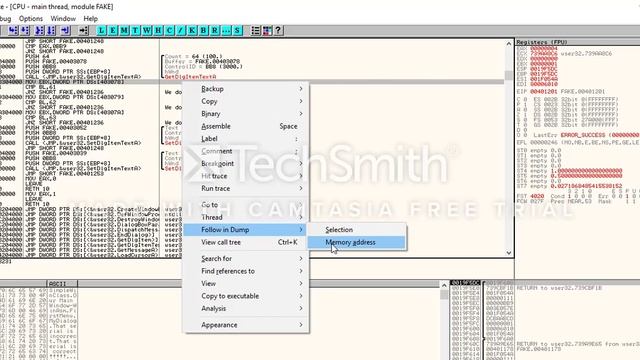640x360 pixels.
Task: Click the question mark Help icon
Action: 278,30
